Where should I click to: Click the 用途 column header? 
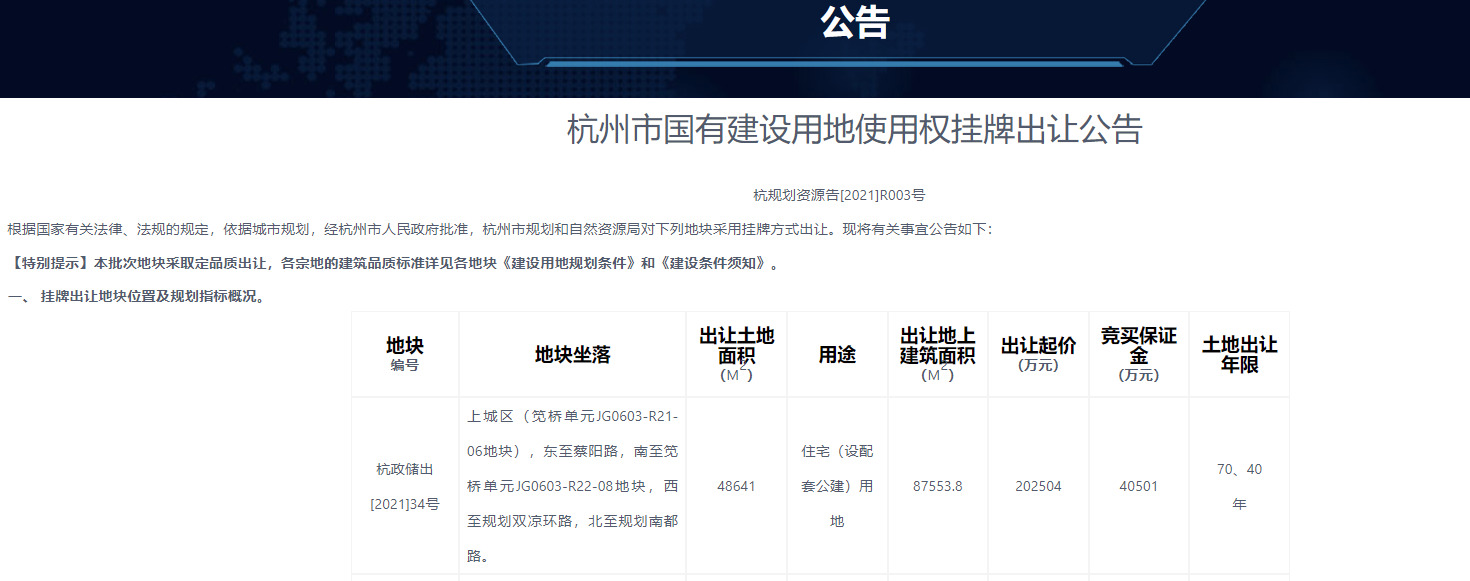point(838,354)
